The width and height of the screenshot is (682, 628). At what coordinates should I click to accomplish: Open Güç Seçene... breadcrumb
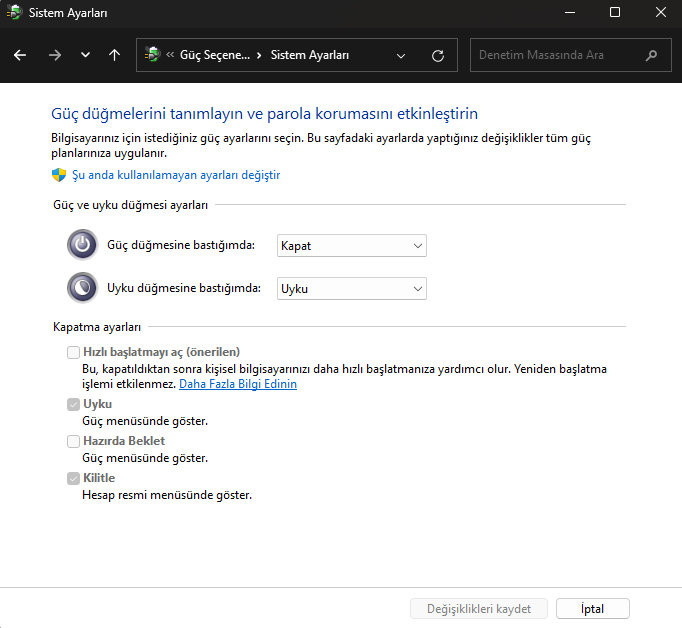[x=215, y=55]
